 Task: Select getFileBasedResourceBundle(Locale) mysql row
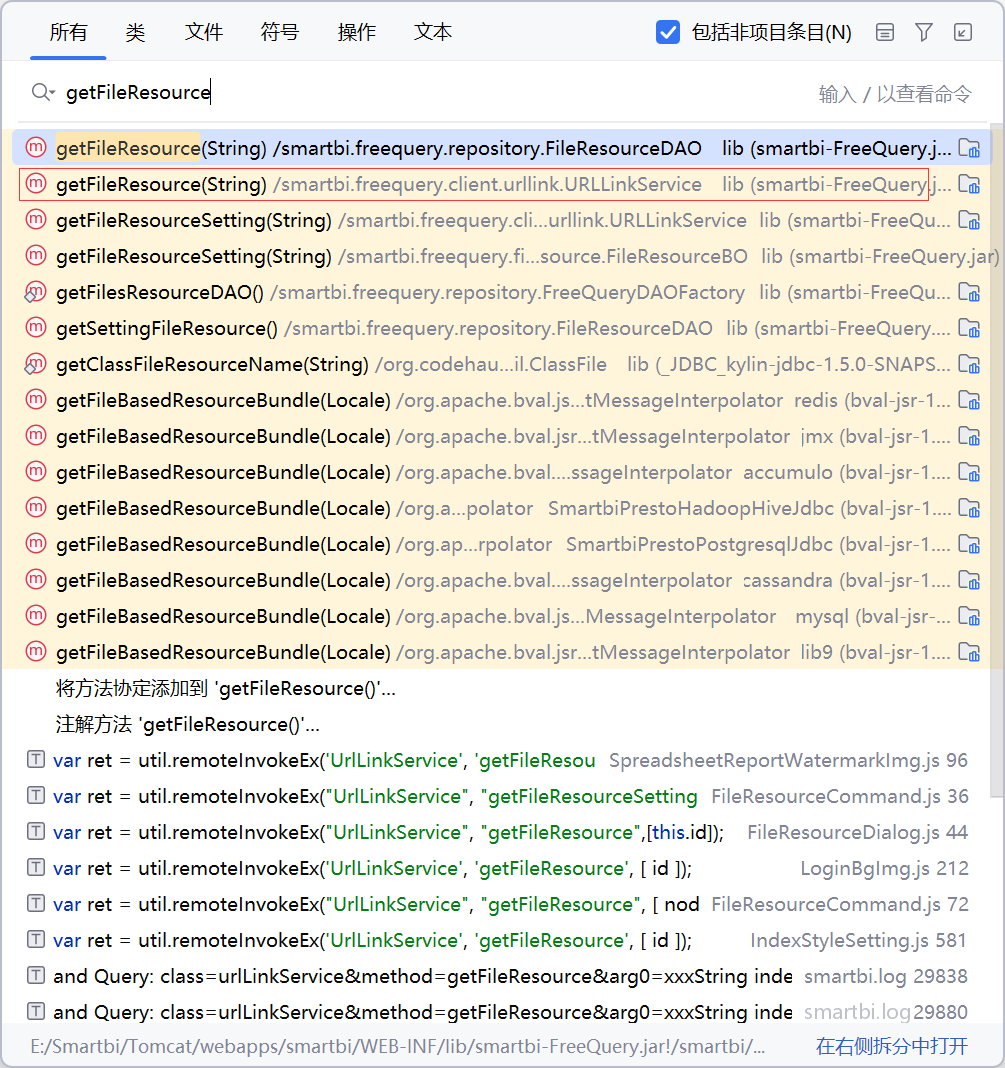(x=500, y=616)
